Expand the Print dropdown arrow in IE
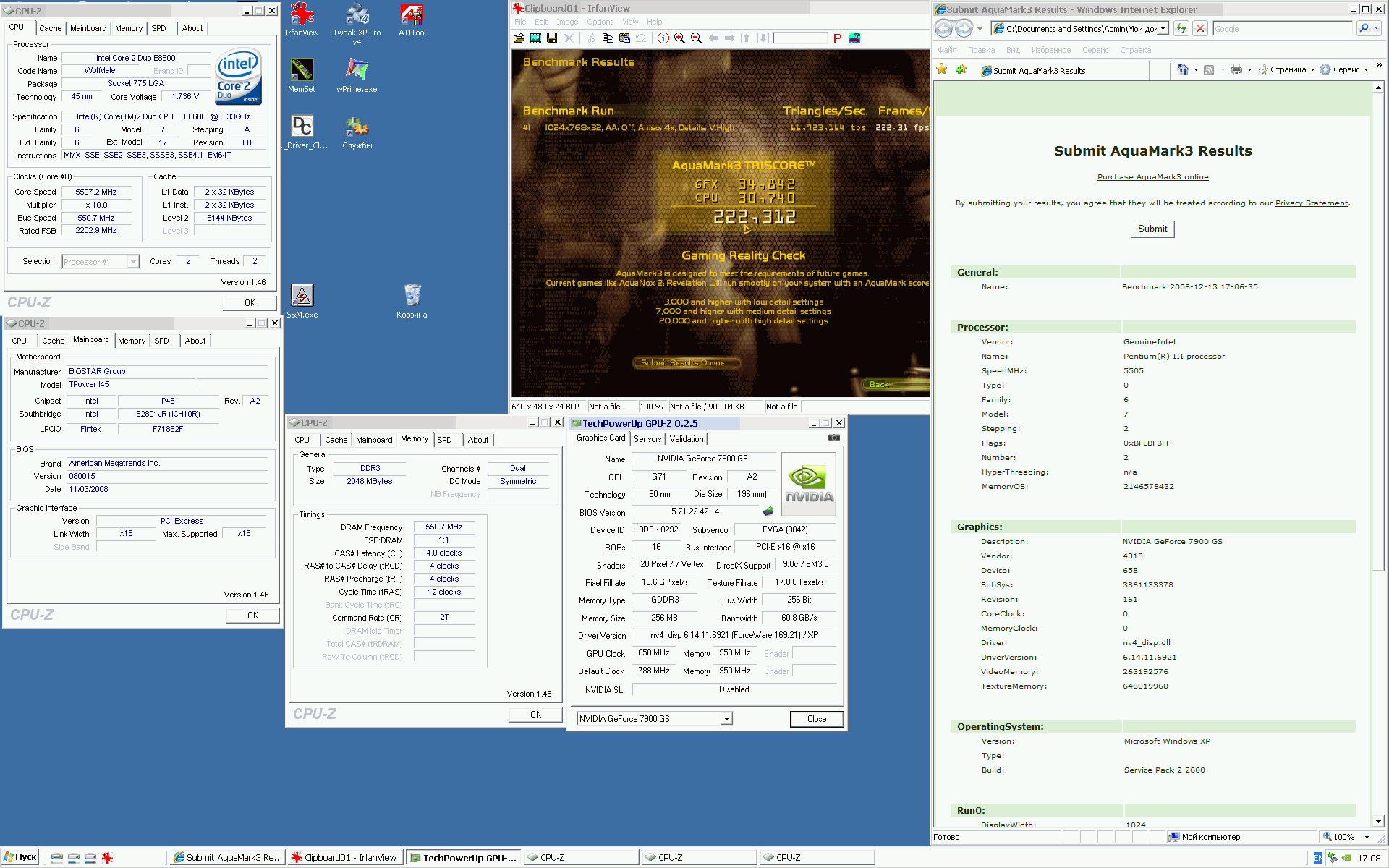The height and width of the screenshot is (868, 1389). tap(1249, 70)
